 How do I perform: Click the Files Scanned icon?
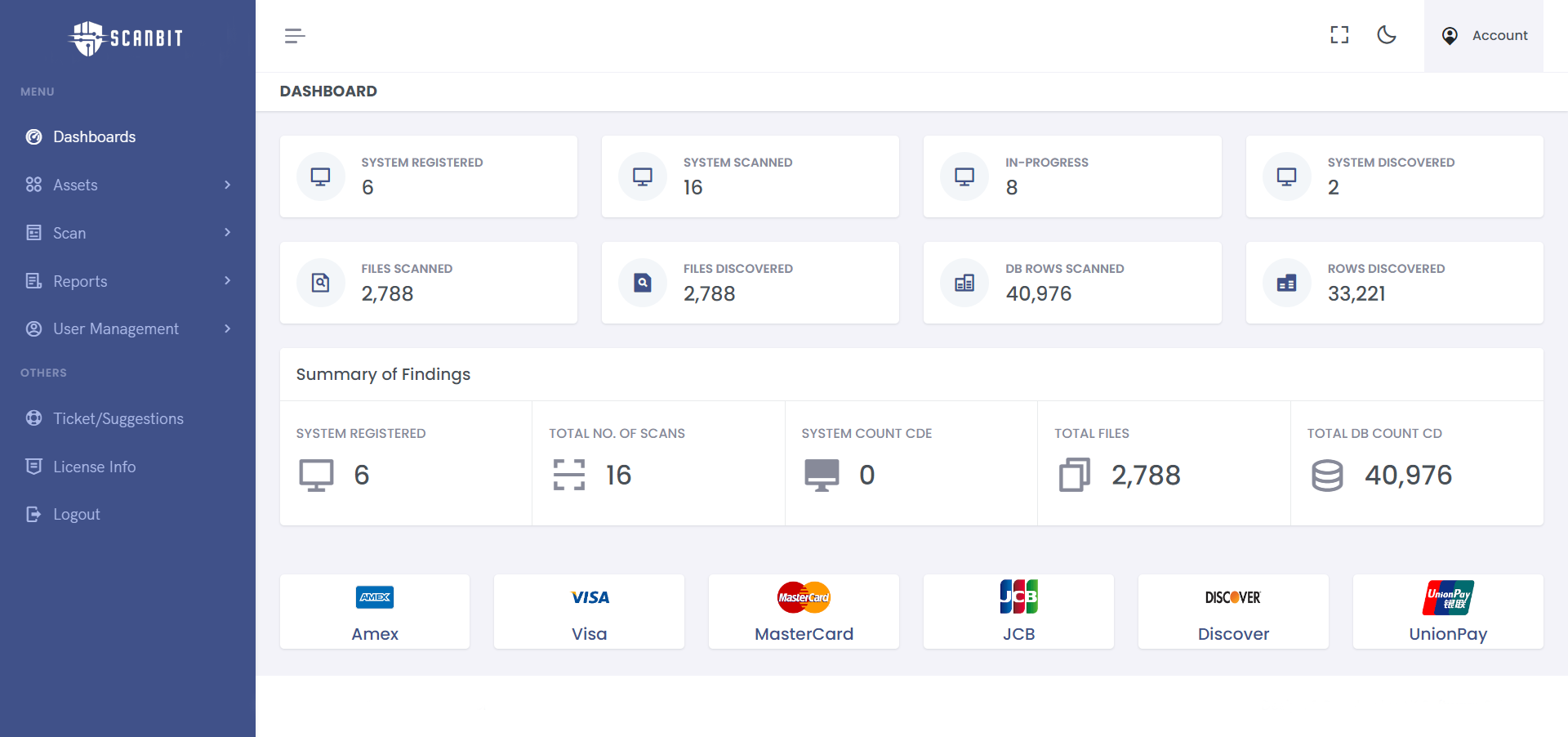click(x=321, y=283)
